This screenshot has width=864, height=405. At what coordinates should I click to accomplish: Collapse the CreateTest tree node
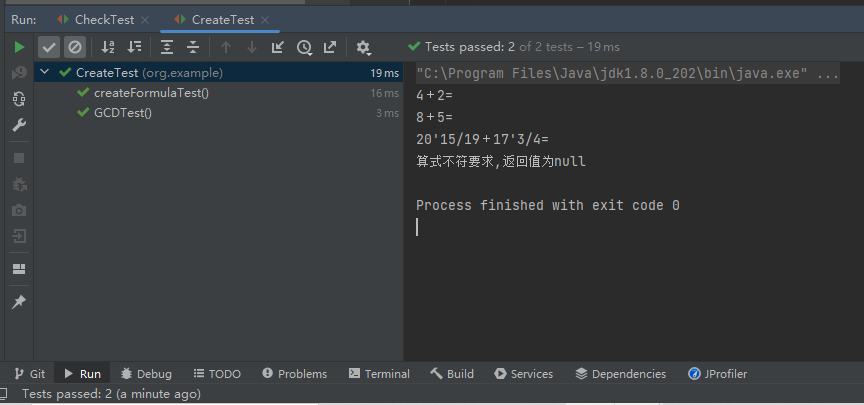point(44,73)
